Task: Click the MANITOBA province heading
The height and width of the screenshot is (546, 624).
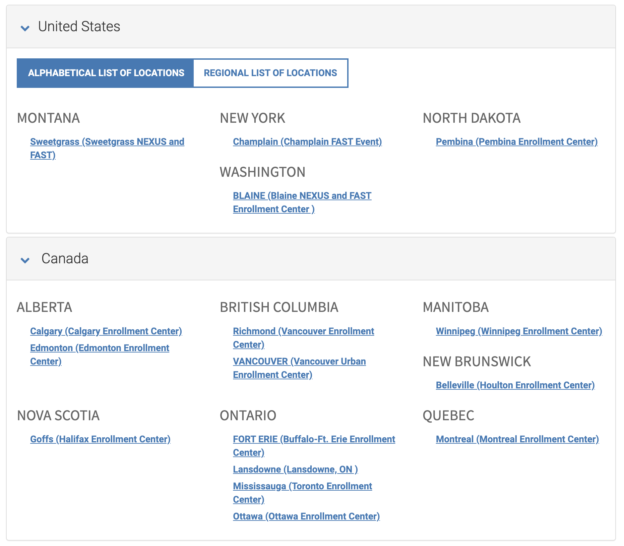Action: (x=456, y=307)
